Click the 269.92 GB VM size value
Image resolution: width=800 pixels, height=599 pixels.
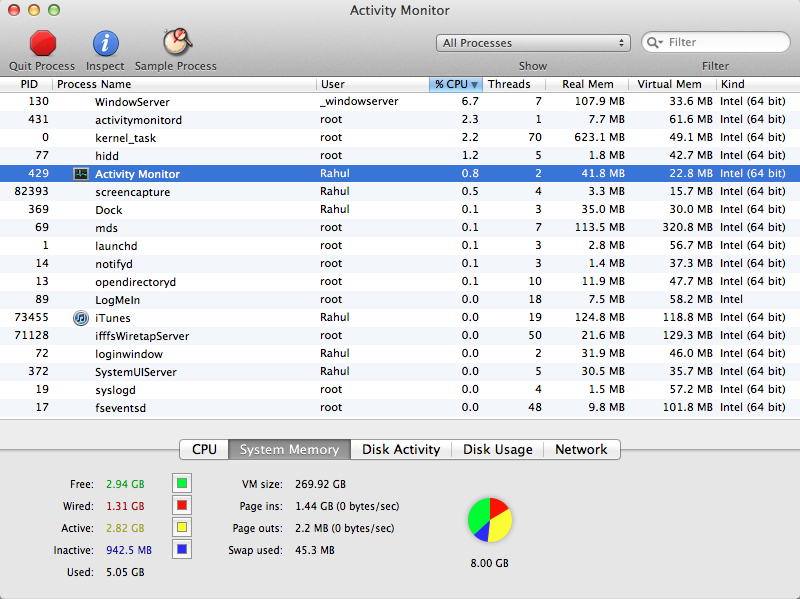point(320,484)
